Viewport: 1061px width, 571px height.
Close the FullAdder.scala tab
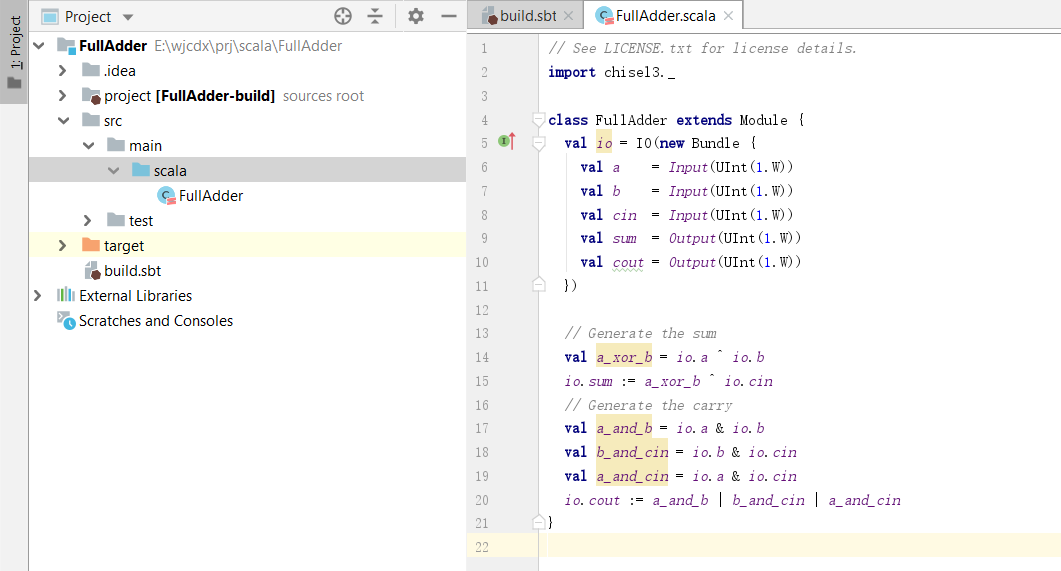click(x=728, y=16)
